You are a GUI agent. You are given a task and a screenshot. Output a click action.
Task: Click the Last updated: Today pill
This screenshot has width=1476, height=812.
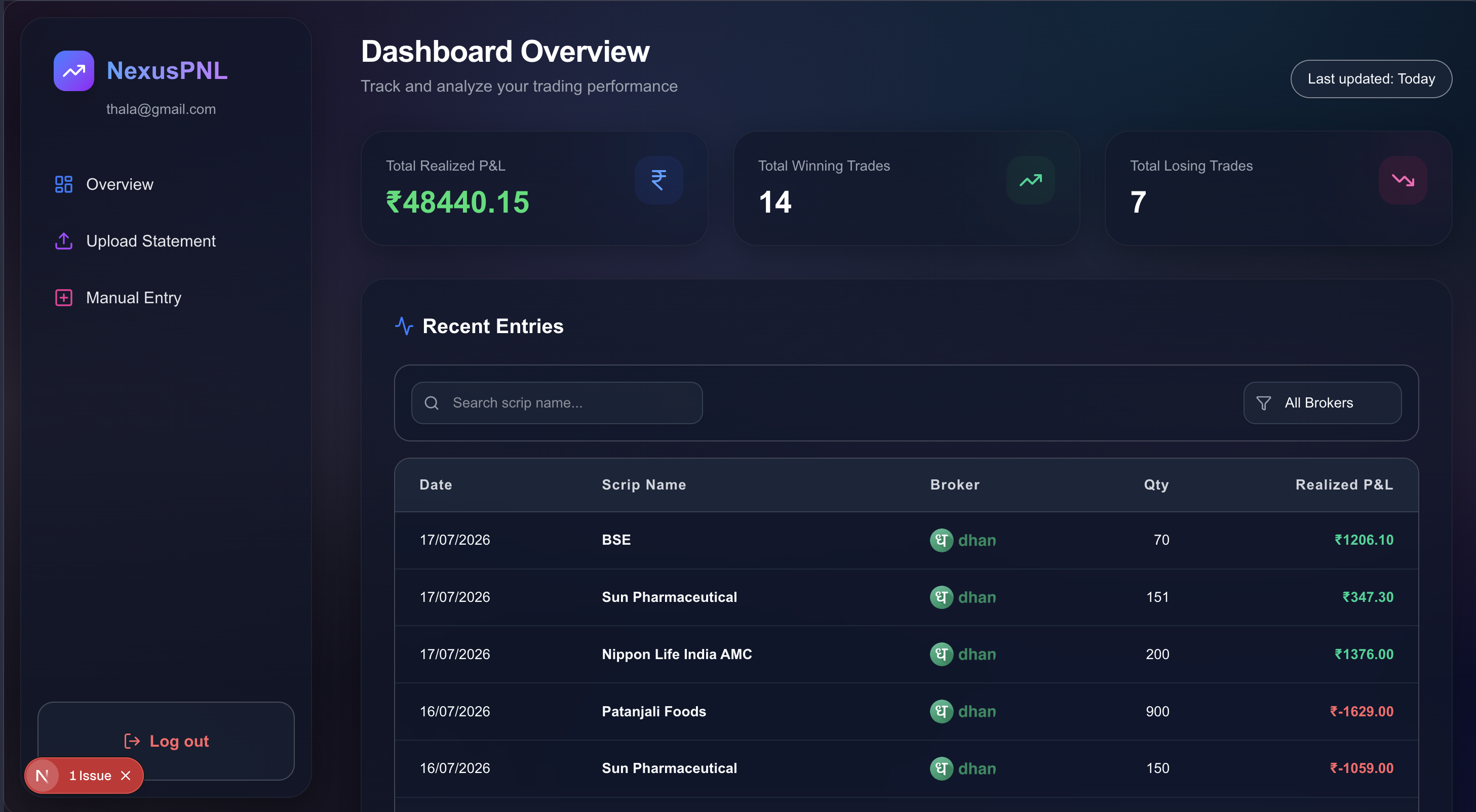[1371, 79]
